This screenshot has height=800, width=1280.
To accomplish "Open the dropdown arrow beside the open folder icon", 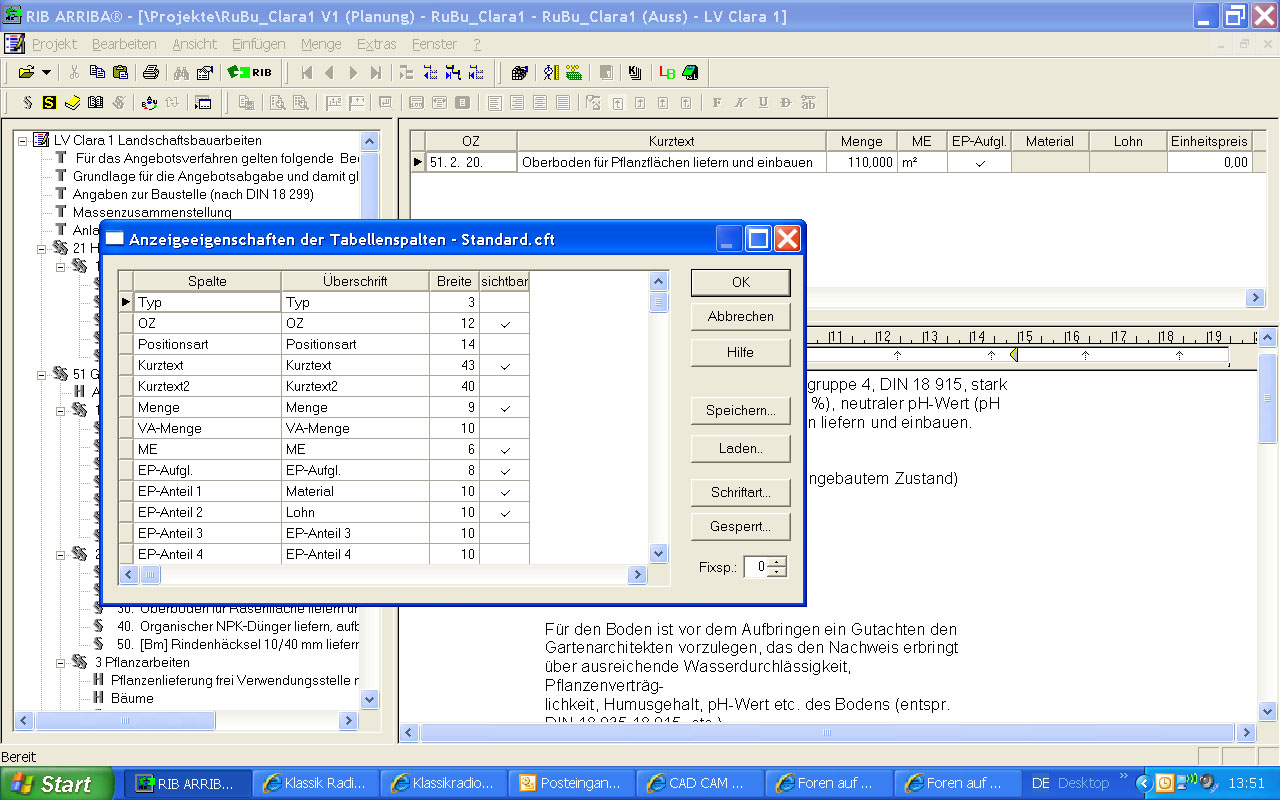I will 46,72.
